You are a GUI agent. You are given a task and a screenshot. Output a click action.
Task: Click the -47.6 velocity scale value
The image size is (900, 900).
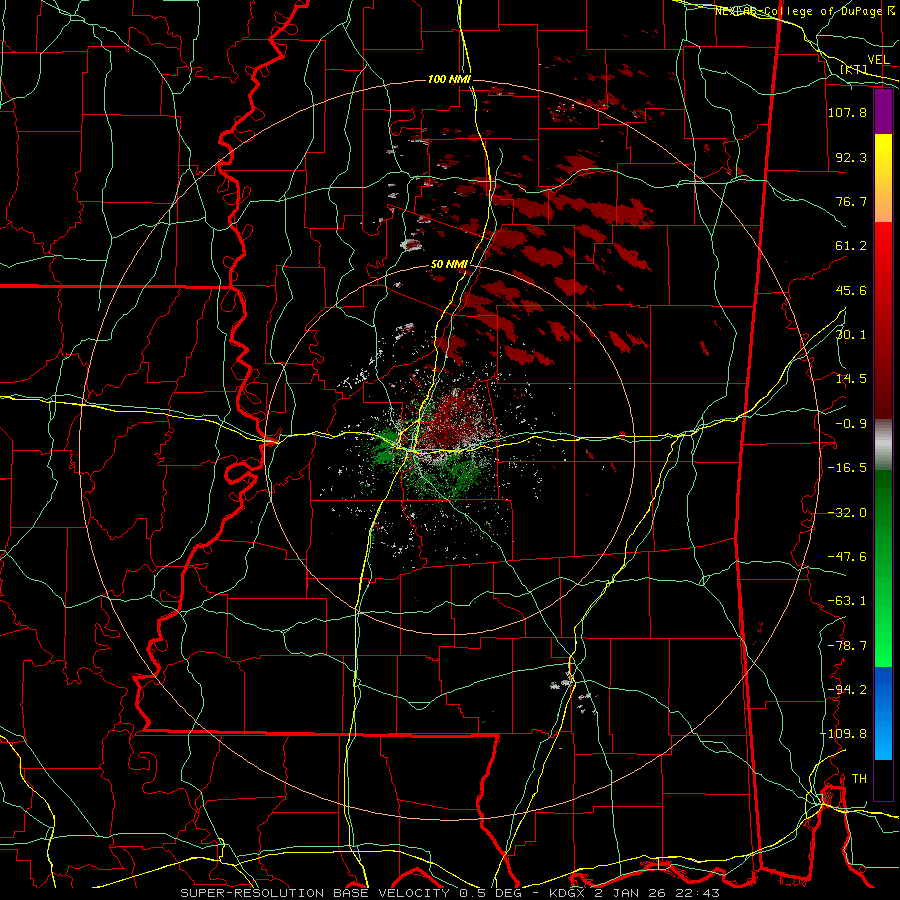(847, 557)
